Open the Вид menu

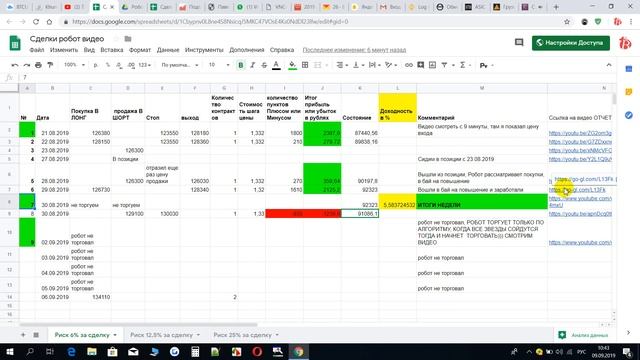click(x=89, y=50)
